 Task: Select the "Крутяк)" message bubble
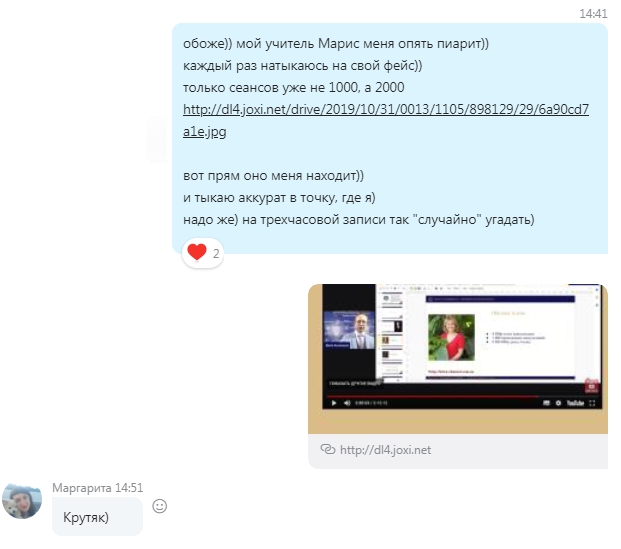[x=97, y=517]
